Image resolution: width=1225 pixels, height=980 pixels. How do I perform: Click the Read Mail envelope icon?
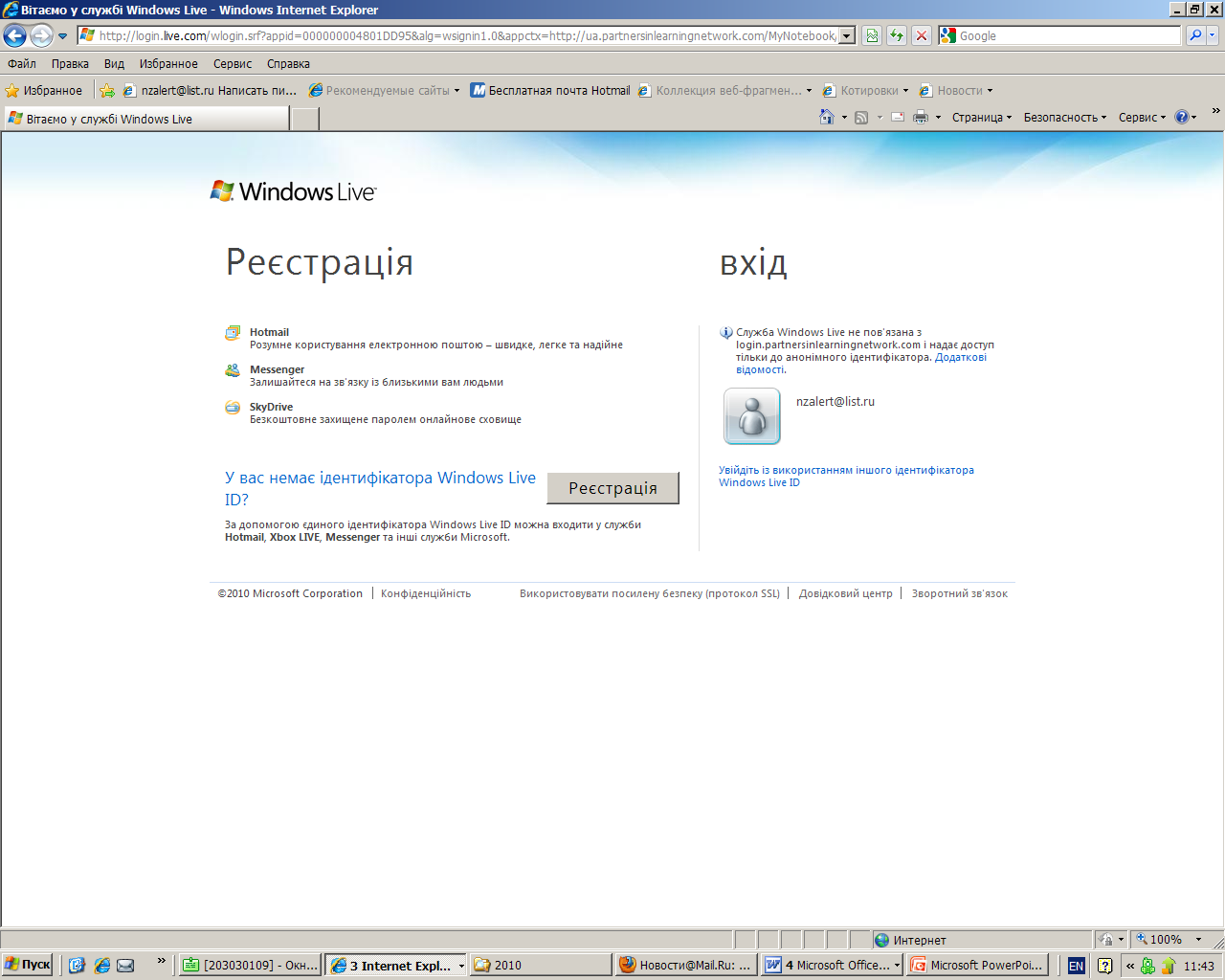click(x=898, y=117)
